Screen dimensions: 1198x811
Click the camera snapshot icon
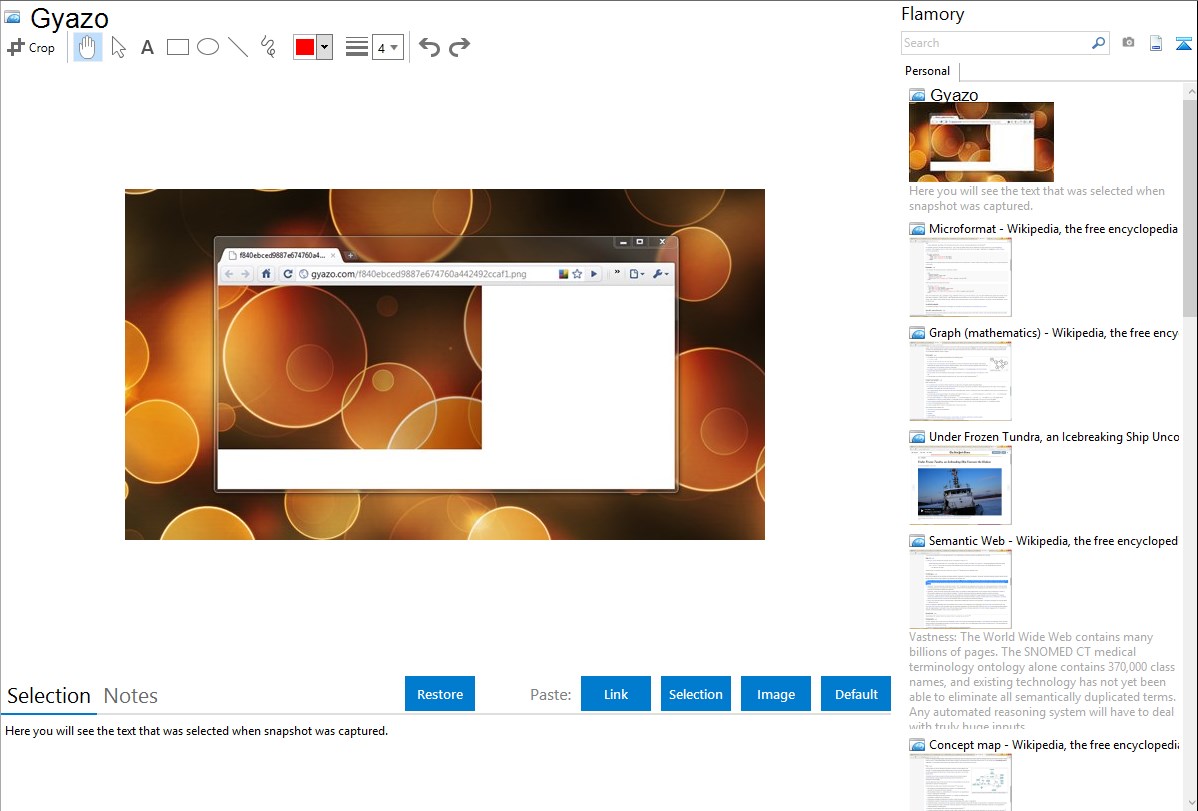point(1128,43)
